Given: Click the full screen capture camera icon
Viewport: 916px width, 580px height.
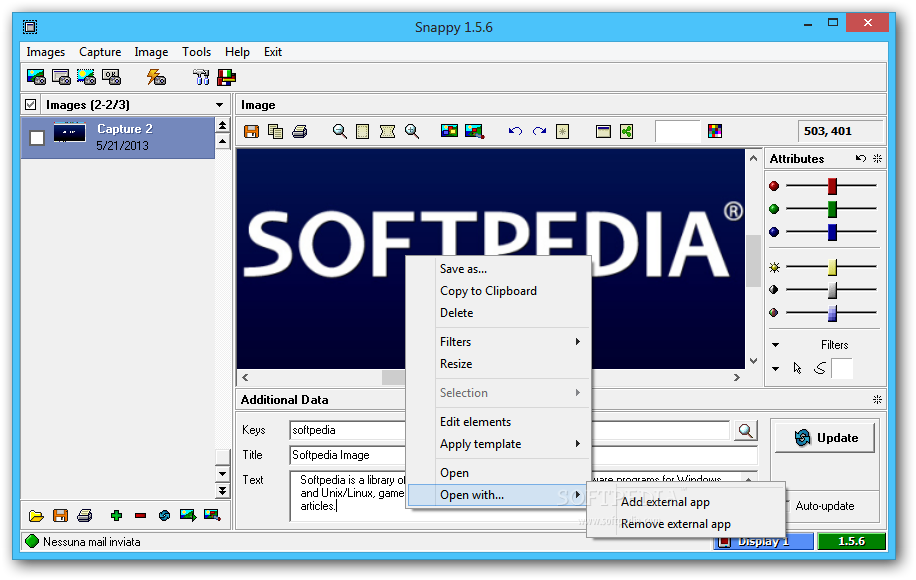Looking at the screenshot, I should 36,77.
